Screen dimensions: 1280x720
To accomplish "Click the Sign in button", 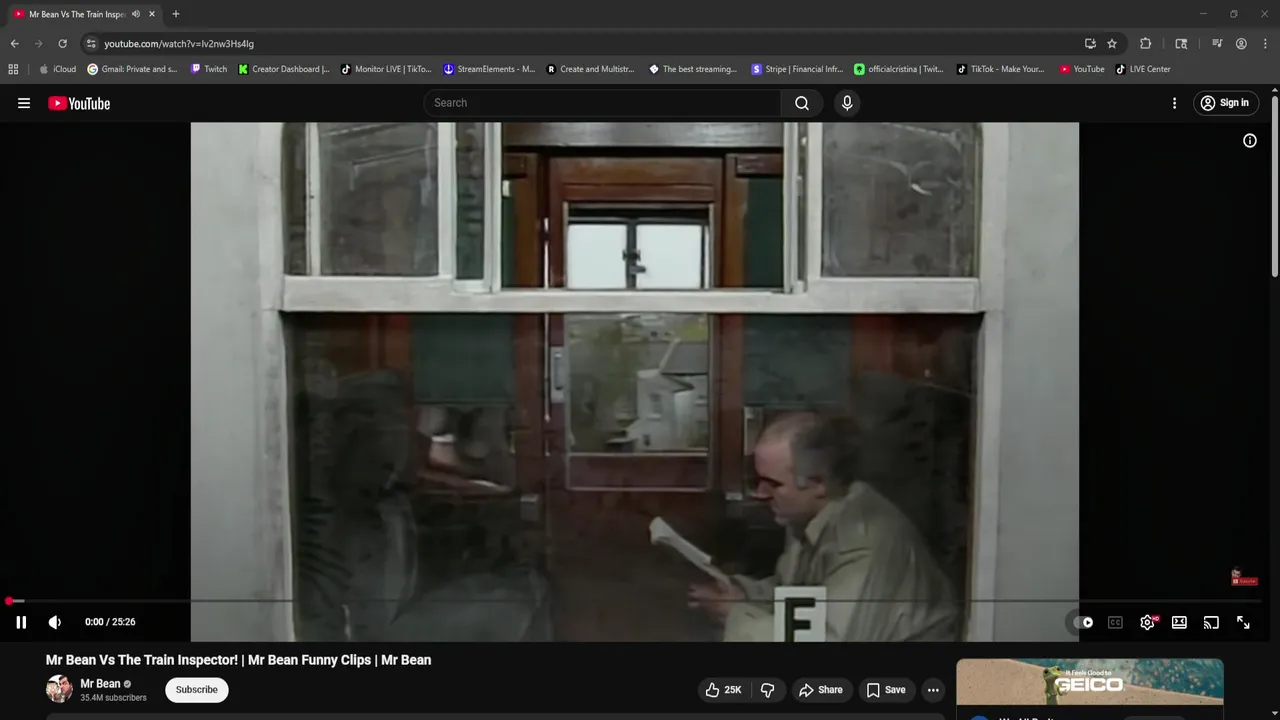I will pyautogui.click(x=1225, y=103).
